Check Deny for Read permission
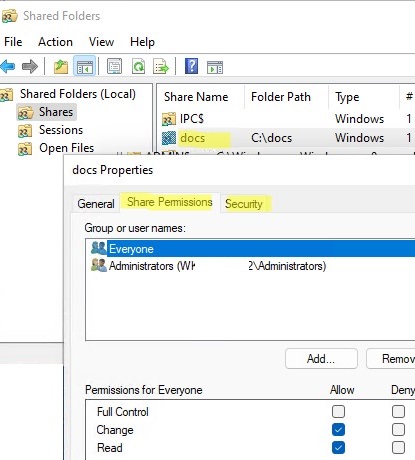 point(398,448)
